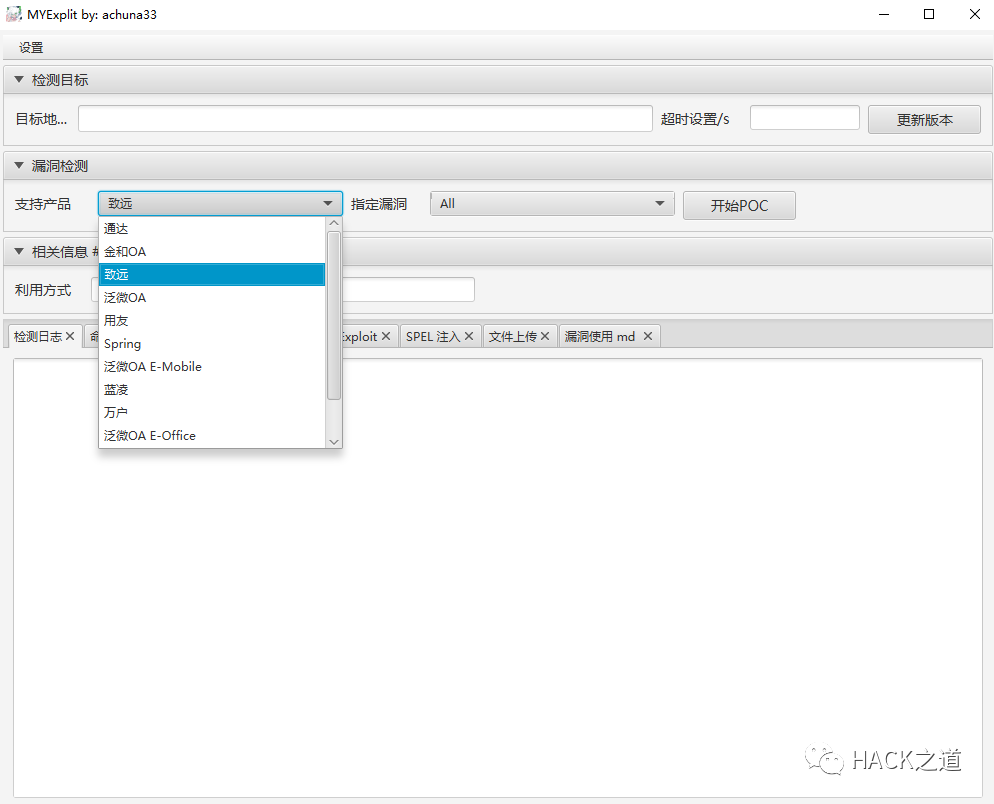Open the 指定漏洞 dropdown showing All
The width and height of the screenshot is (994, 804).
tap(552, 204)
